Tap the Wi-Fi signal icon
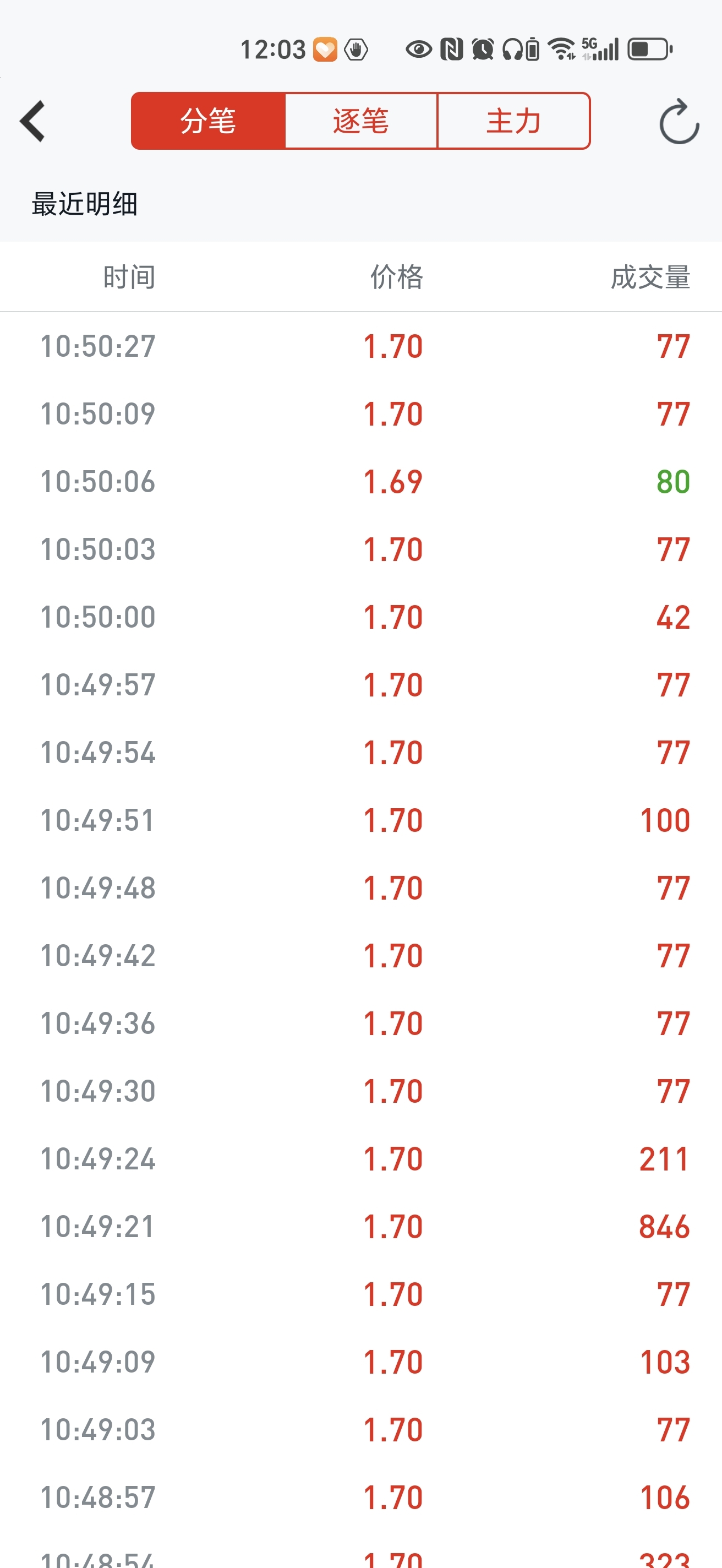The height and width of the screenshot is (1568, 722). pos(561,50)
